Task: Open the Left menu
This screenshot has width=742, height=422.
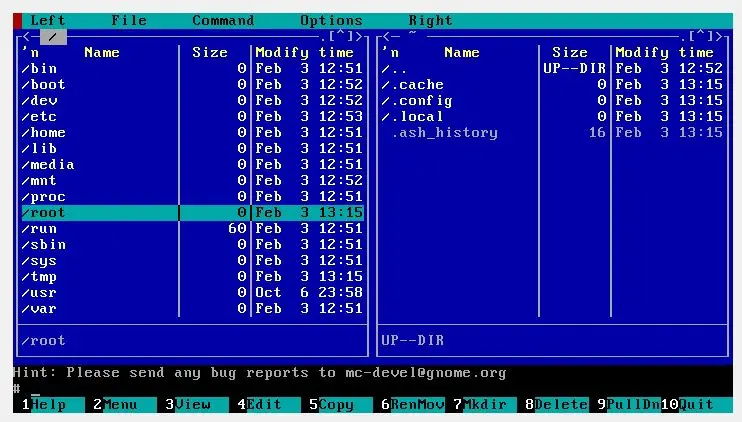Action: 47,20
